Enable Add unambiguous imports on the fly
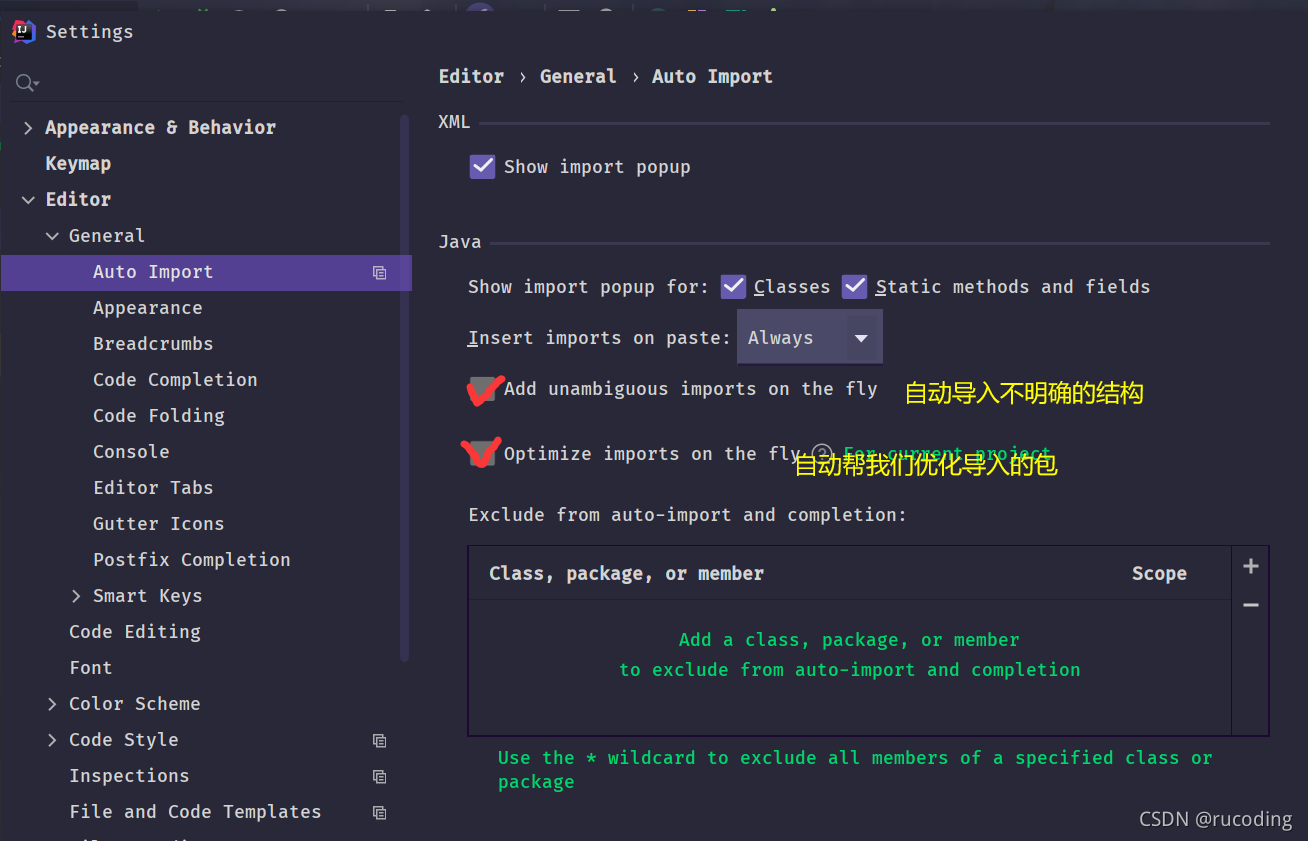The image size is (1308, 841). pos(483,389)
